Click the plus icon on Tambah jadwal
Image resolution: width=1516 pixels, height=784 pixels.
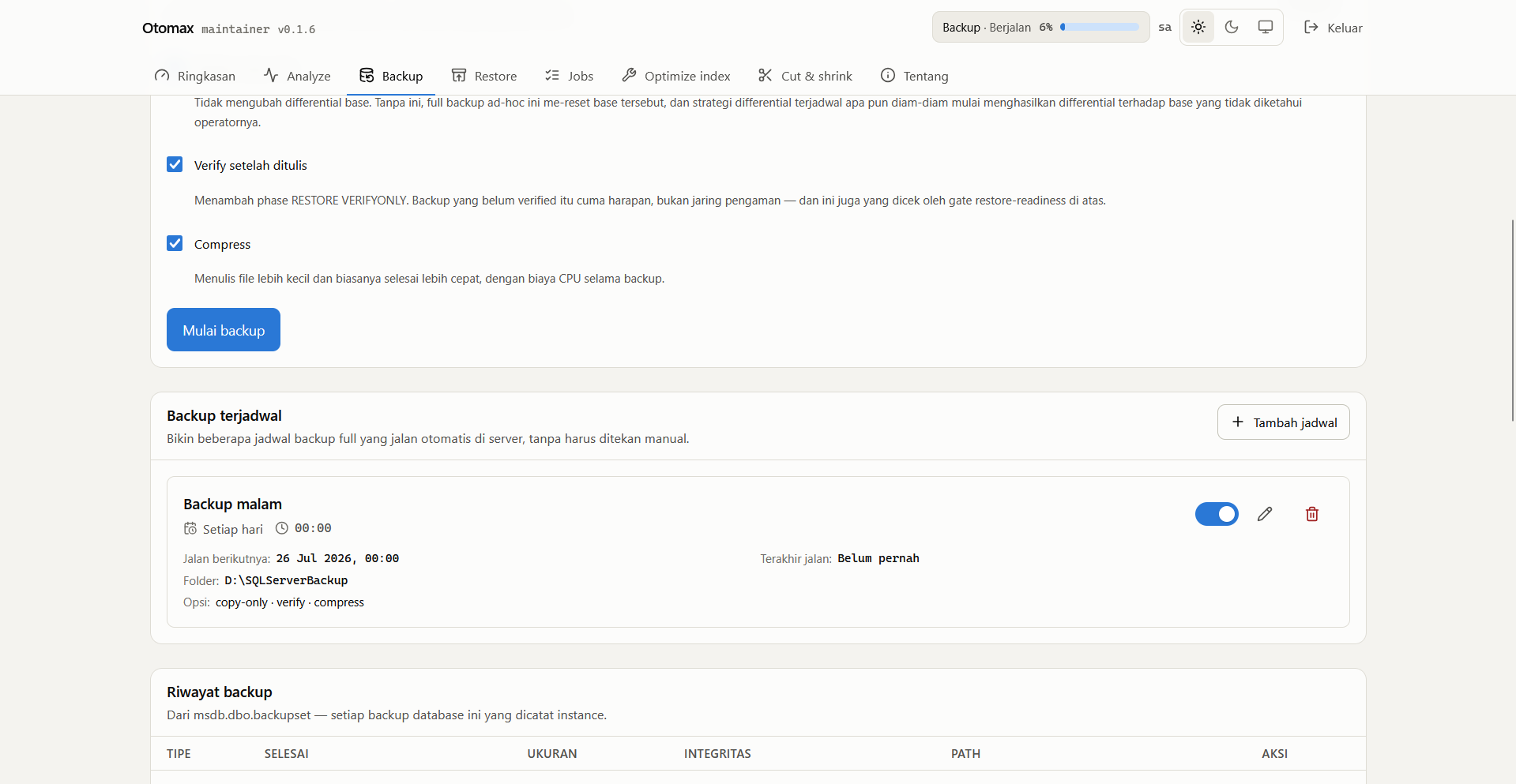pos(1238,422)
